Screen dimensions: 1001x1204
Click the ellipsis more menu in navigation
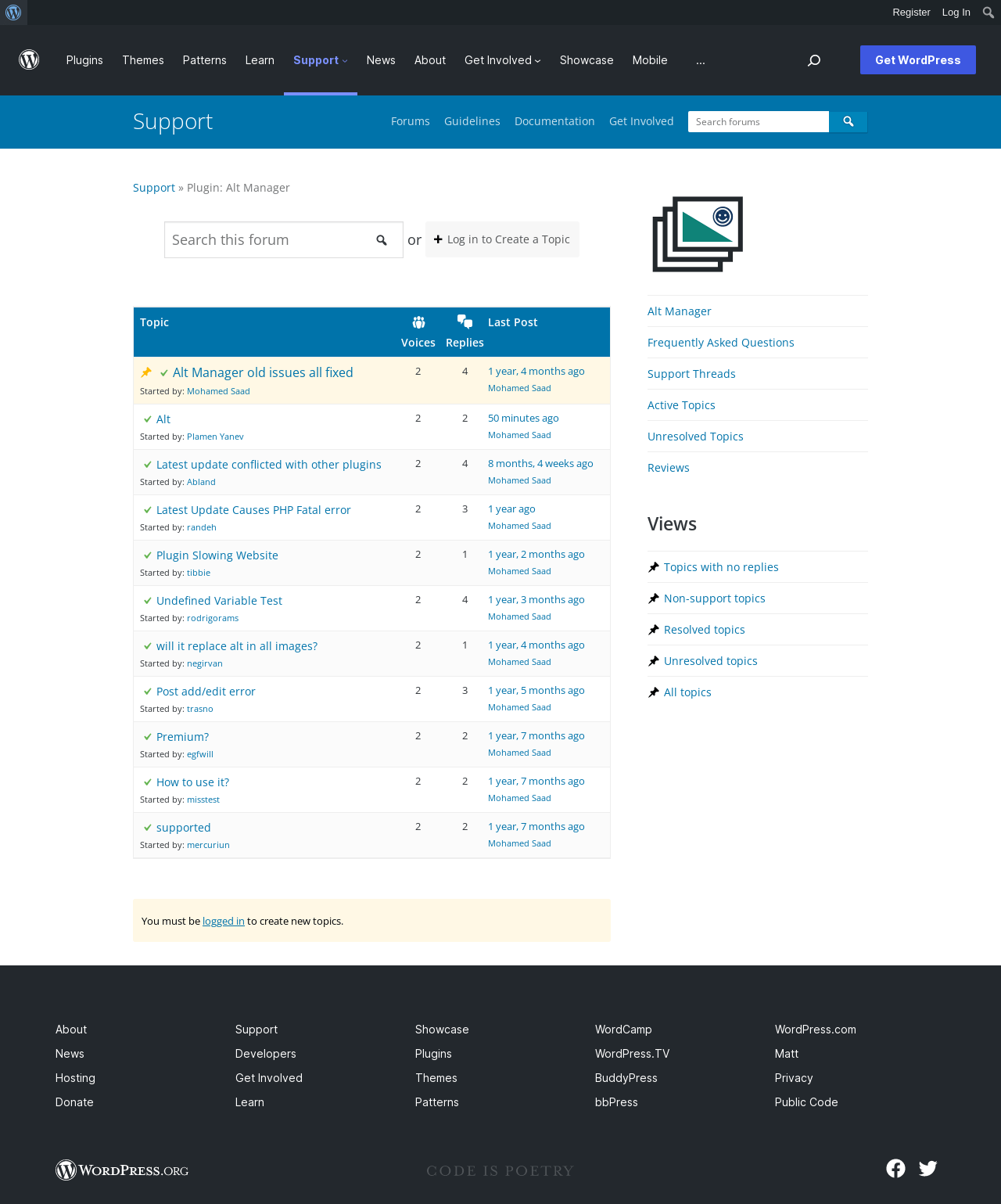701,60
